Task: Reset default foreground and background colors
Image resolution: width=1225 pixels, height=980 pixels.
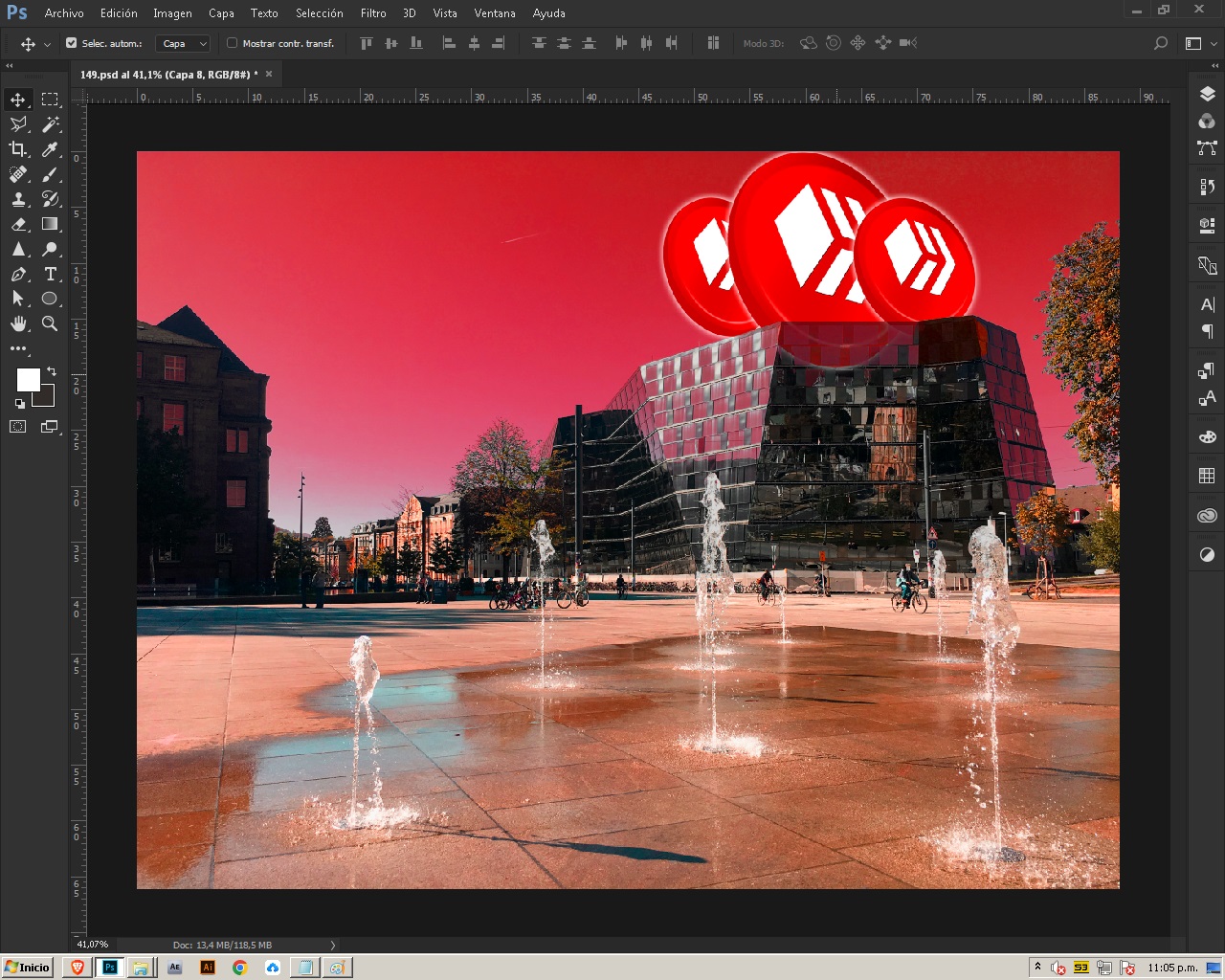Action: coord(20,404)
